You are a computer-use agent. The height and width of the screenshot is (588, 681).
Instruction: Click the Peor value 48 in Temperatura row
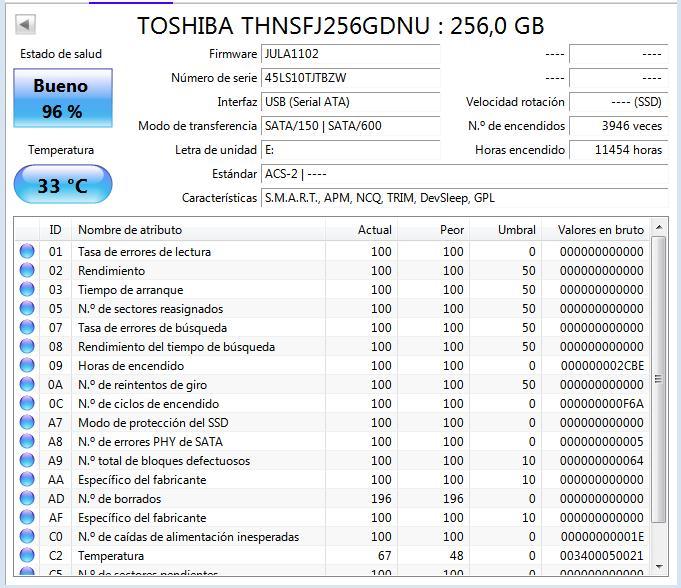point(456,555)
